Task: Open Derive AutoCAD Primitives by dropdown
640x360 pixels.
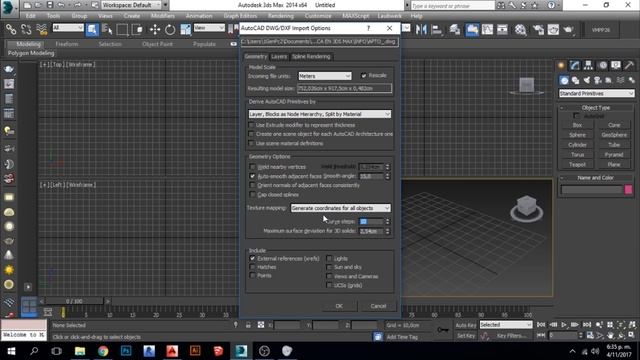Action: pos(320,114)
